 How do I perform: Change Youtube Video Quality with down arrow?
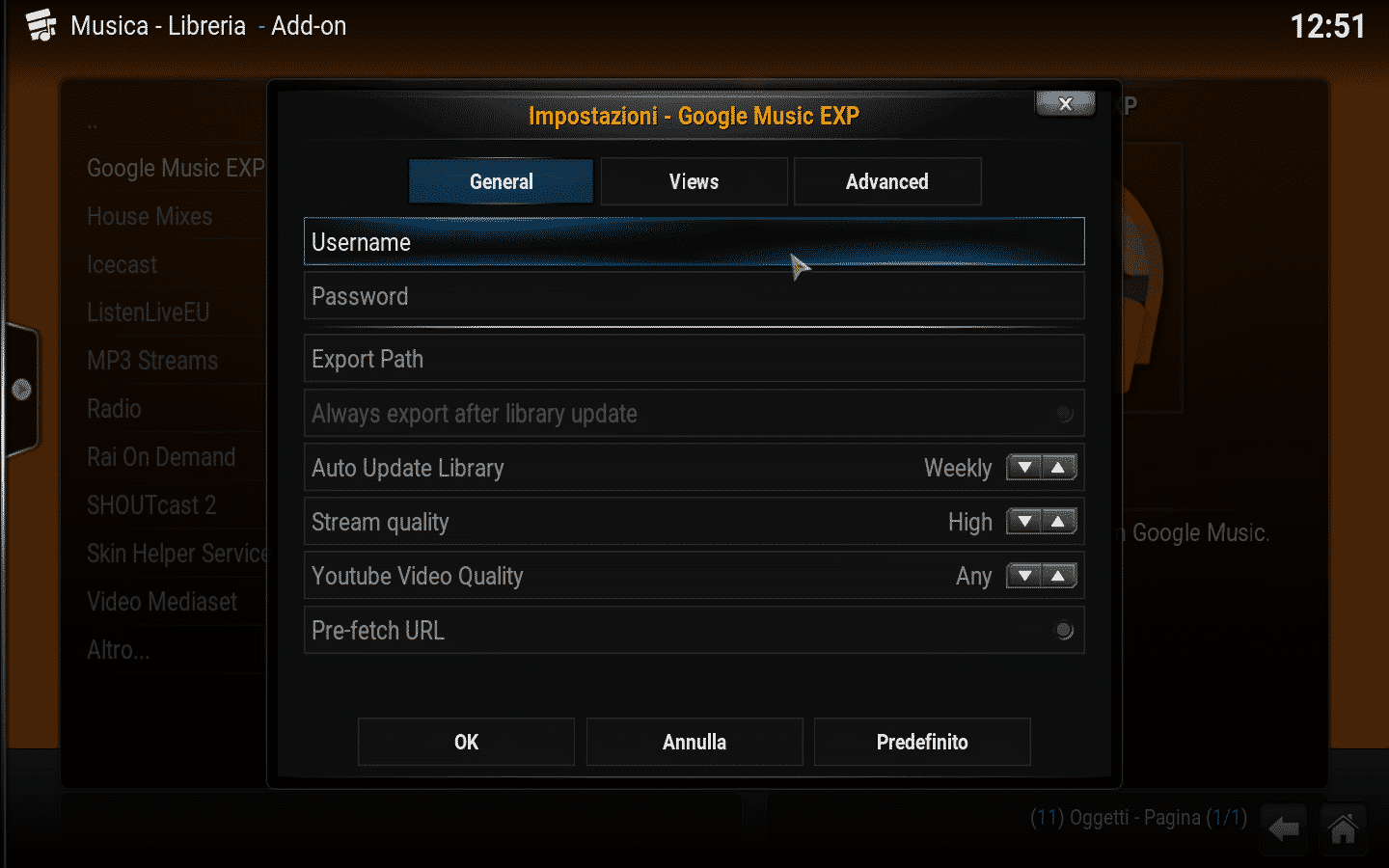point(1024,576)
